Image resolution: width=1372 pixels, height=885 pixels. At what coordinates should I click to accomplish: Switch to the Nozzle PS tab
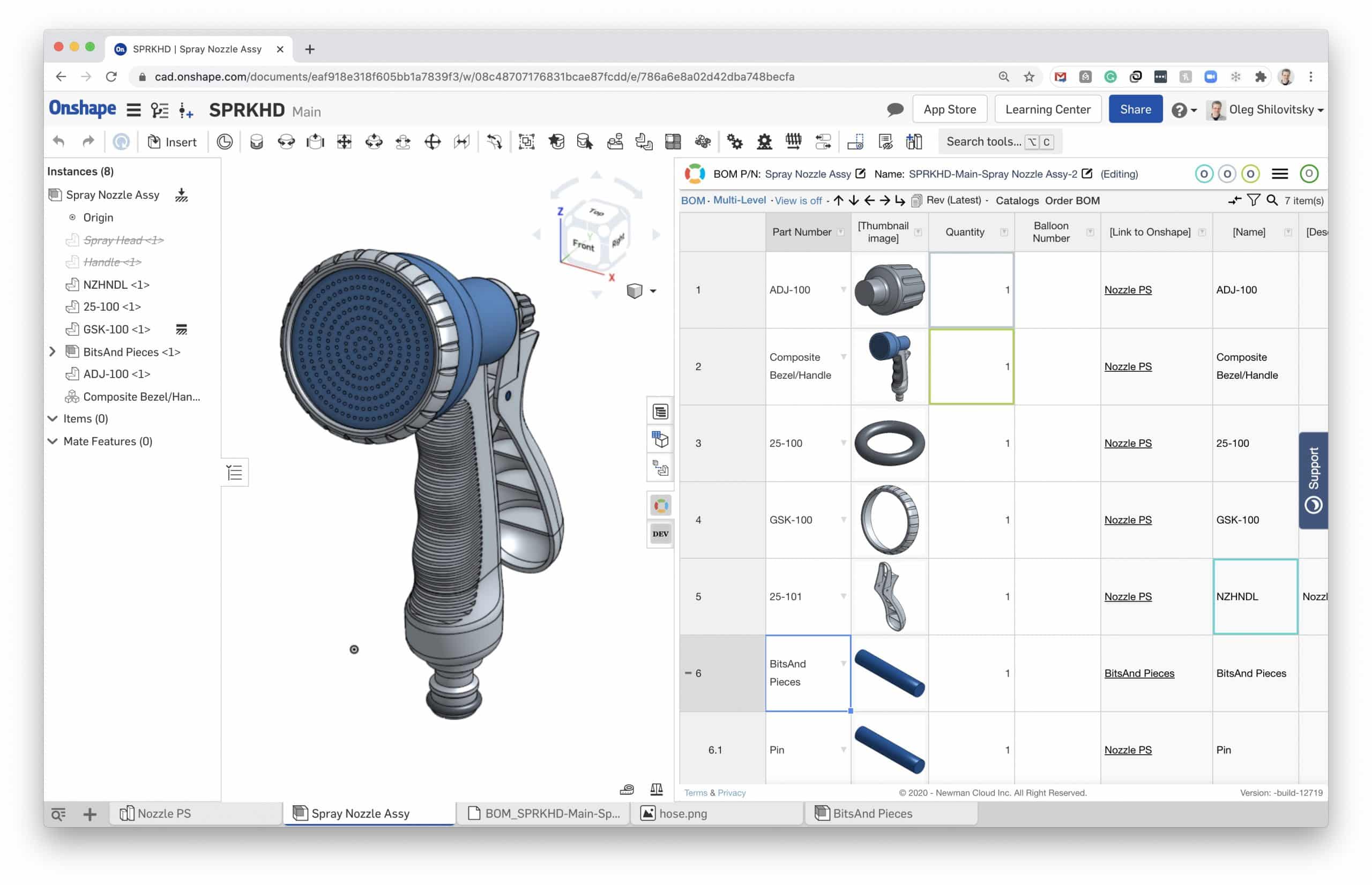coord(196,813)
